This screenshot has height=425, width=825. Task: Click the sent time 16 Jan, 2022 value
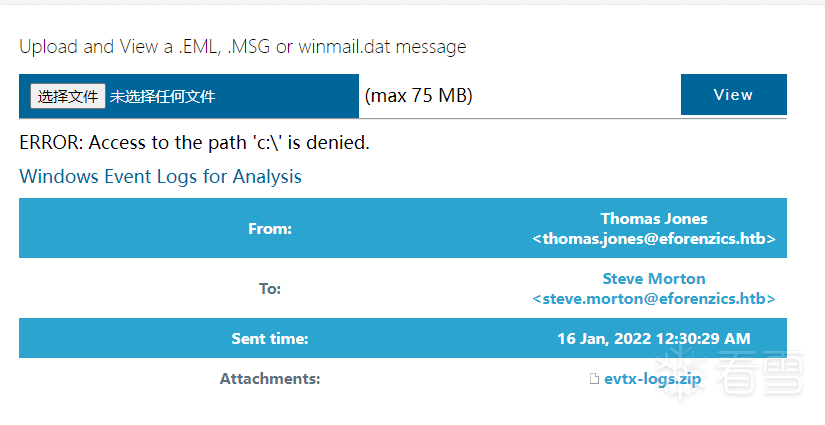(653, 339)
